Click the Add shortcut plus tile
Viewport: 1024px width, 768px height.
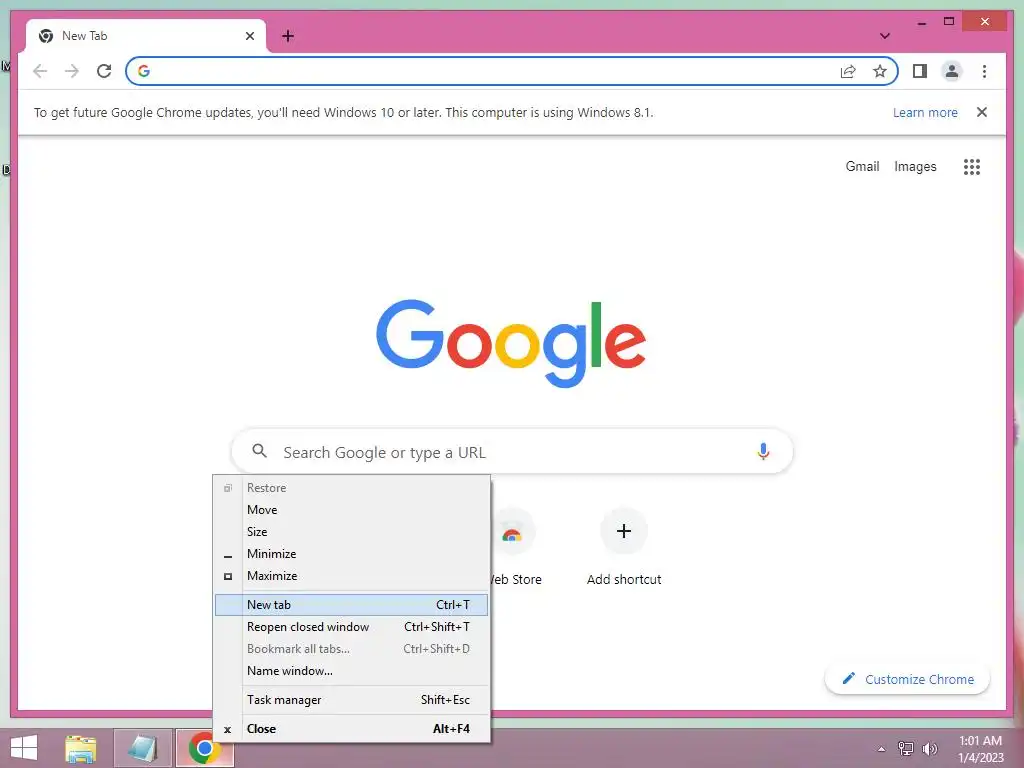[624, 531]
